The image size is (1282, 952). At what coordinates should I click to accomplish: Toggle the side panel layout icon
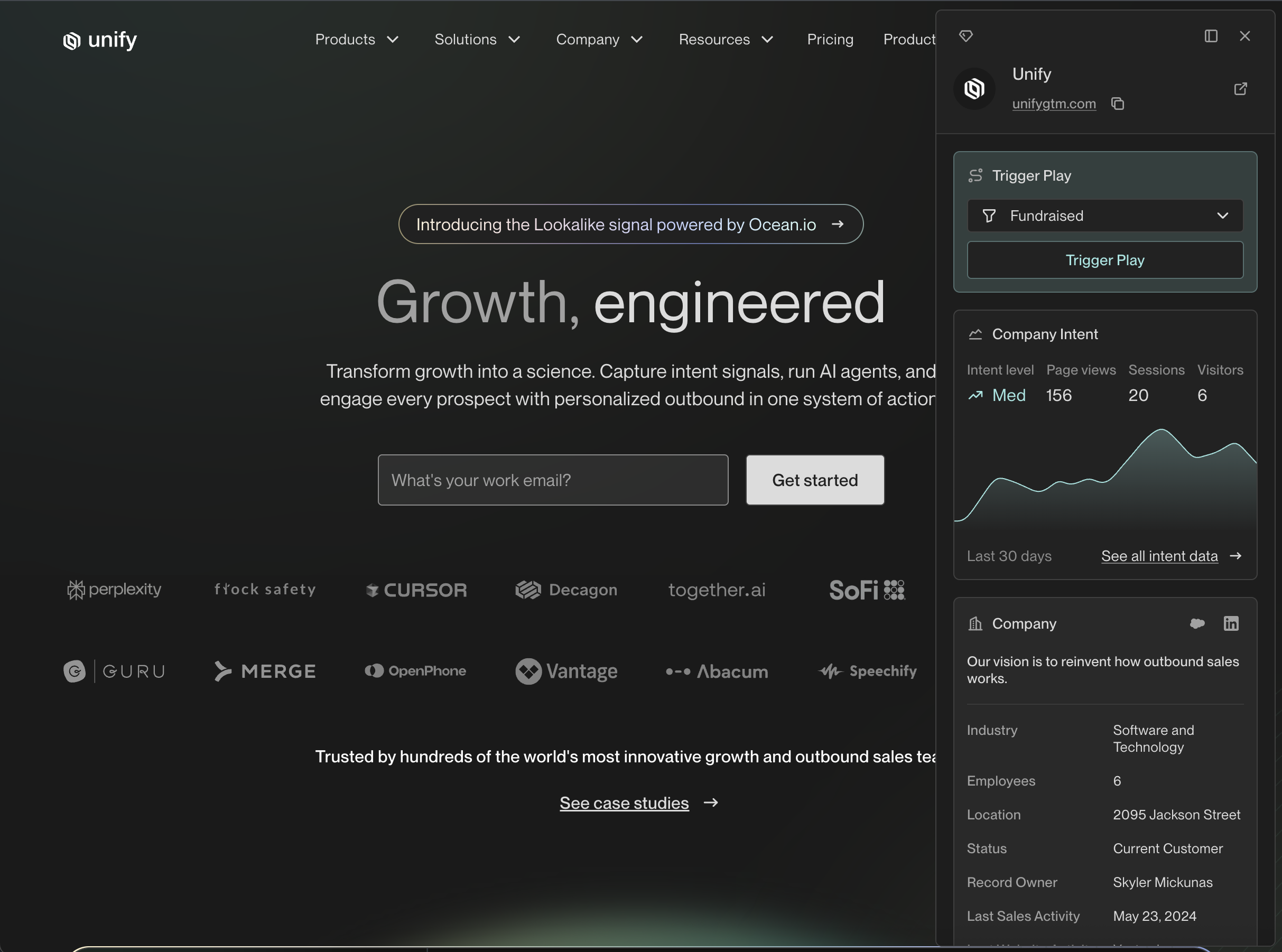click(x=1211, y=36)
